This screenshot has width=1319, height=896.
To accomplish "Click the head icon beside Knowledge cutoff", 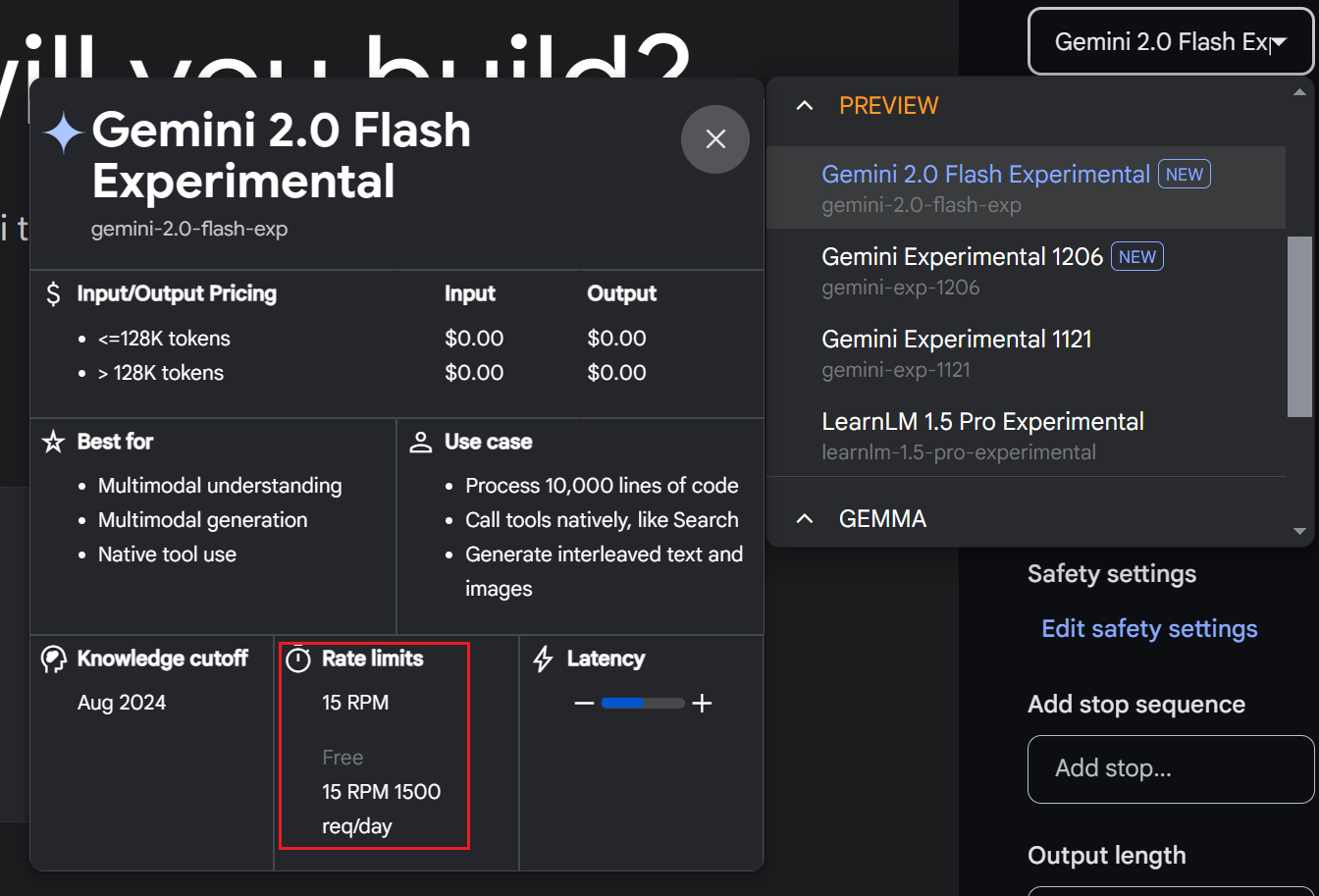I will 53,659.
